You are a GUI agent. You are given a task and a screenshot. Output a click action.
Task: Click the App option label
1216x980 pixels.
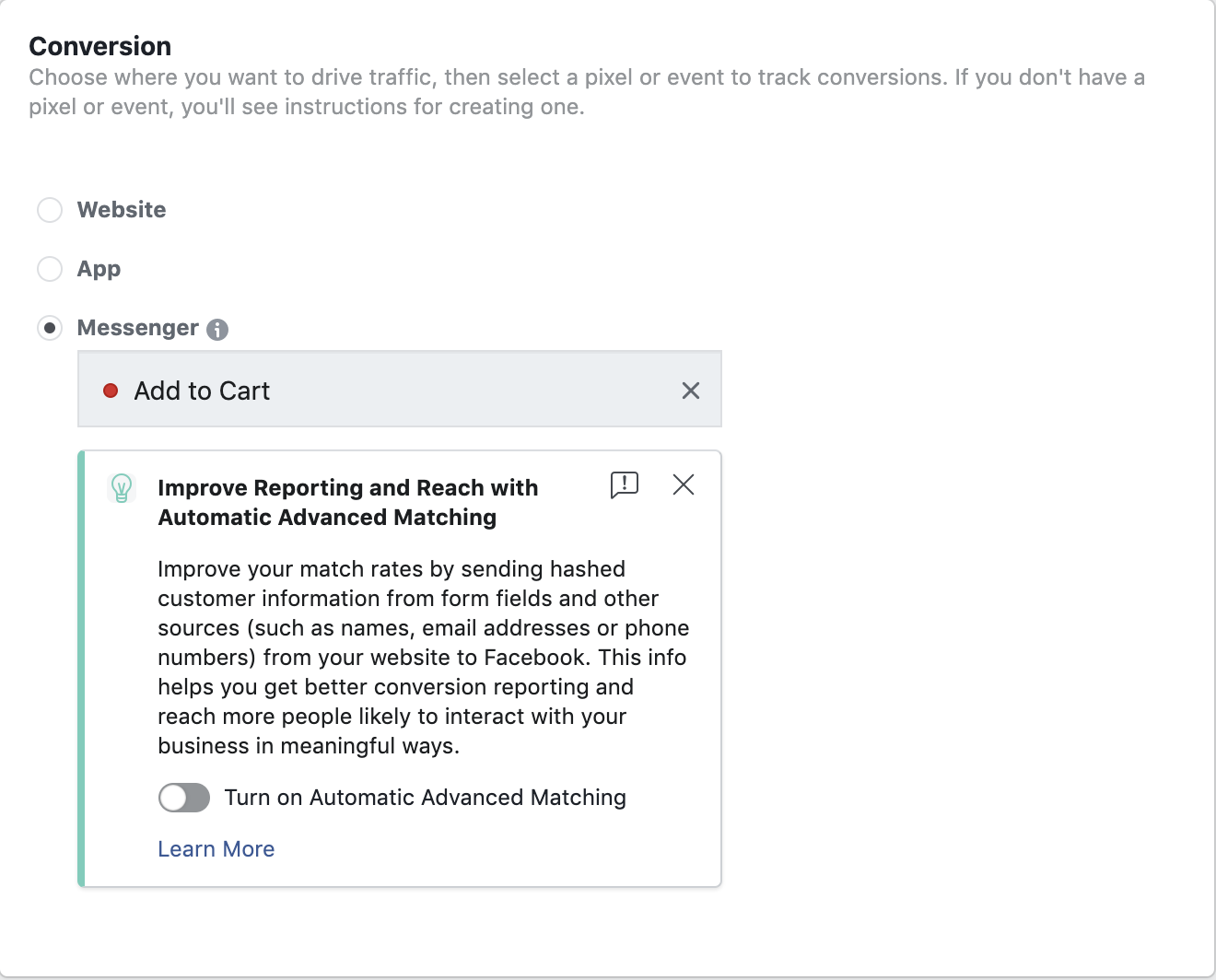click(x=99, y=269)
